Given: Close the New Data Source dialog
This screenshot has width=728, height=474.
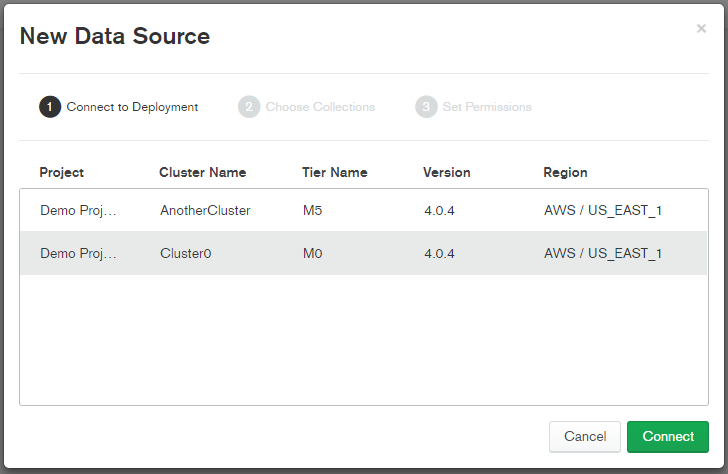Looking at the screenshot, I should pos(701,29).
